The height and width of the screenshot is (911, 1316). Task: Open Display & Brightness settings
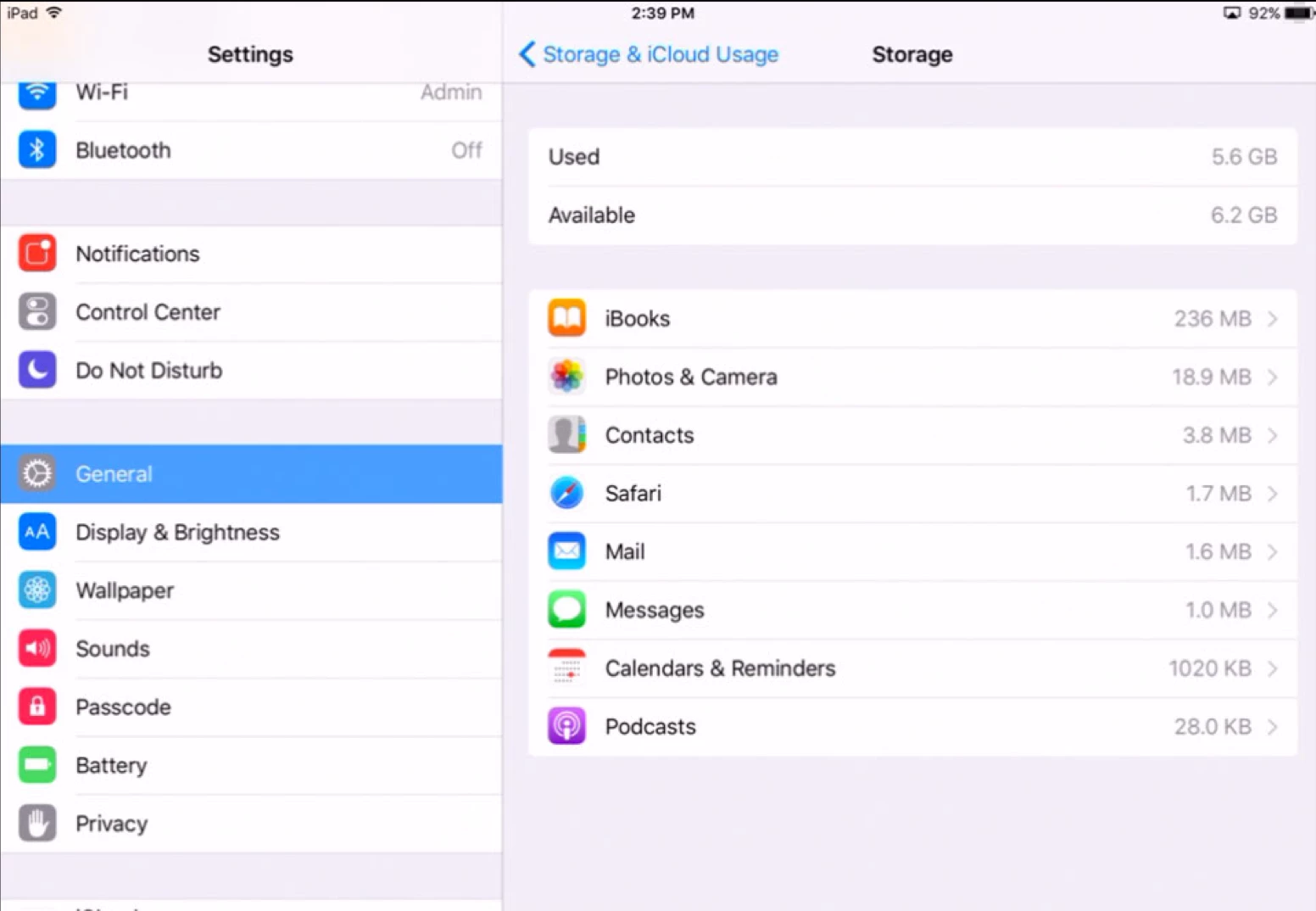[251, 532]
